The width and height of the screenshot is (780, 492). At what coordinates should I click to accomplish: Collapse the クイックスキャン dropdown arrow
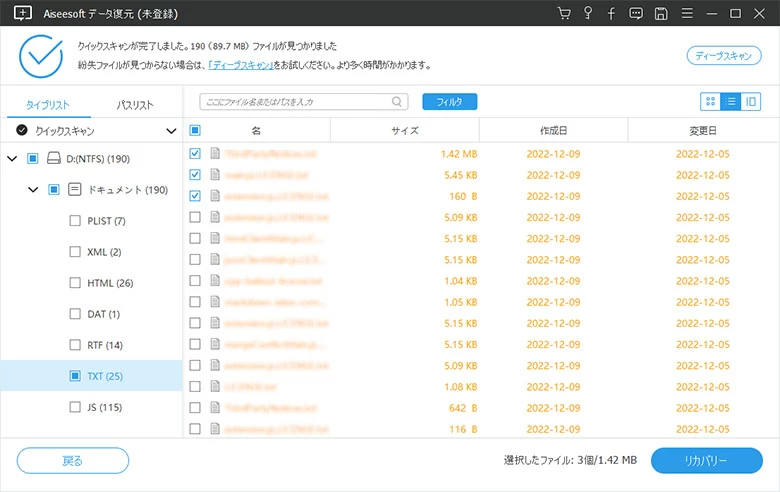point(171,131)
